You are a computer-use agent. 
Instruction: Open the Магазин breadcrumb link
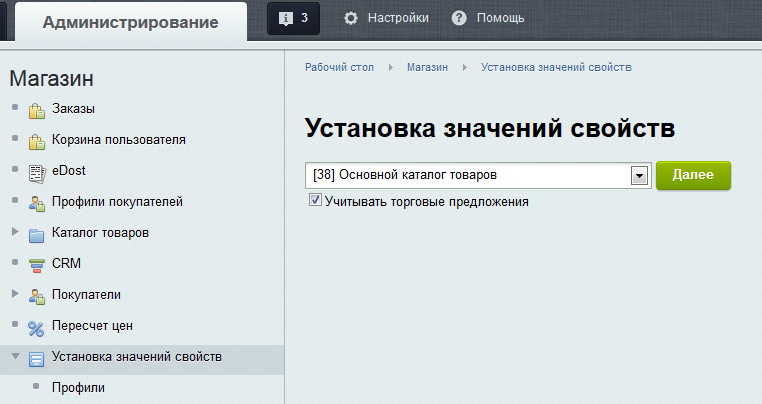427,67
